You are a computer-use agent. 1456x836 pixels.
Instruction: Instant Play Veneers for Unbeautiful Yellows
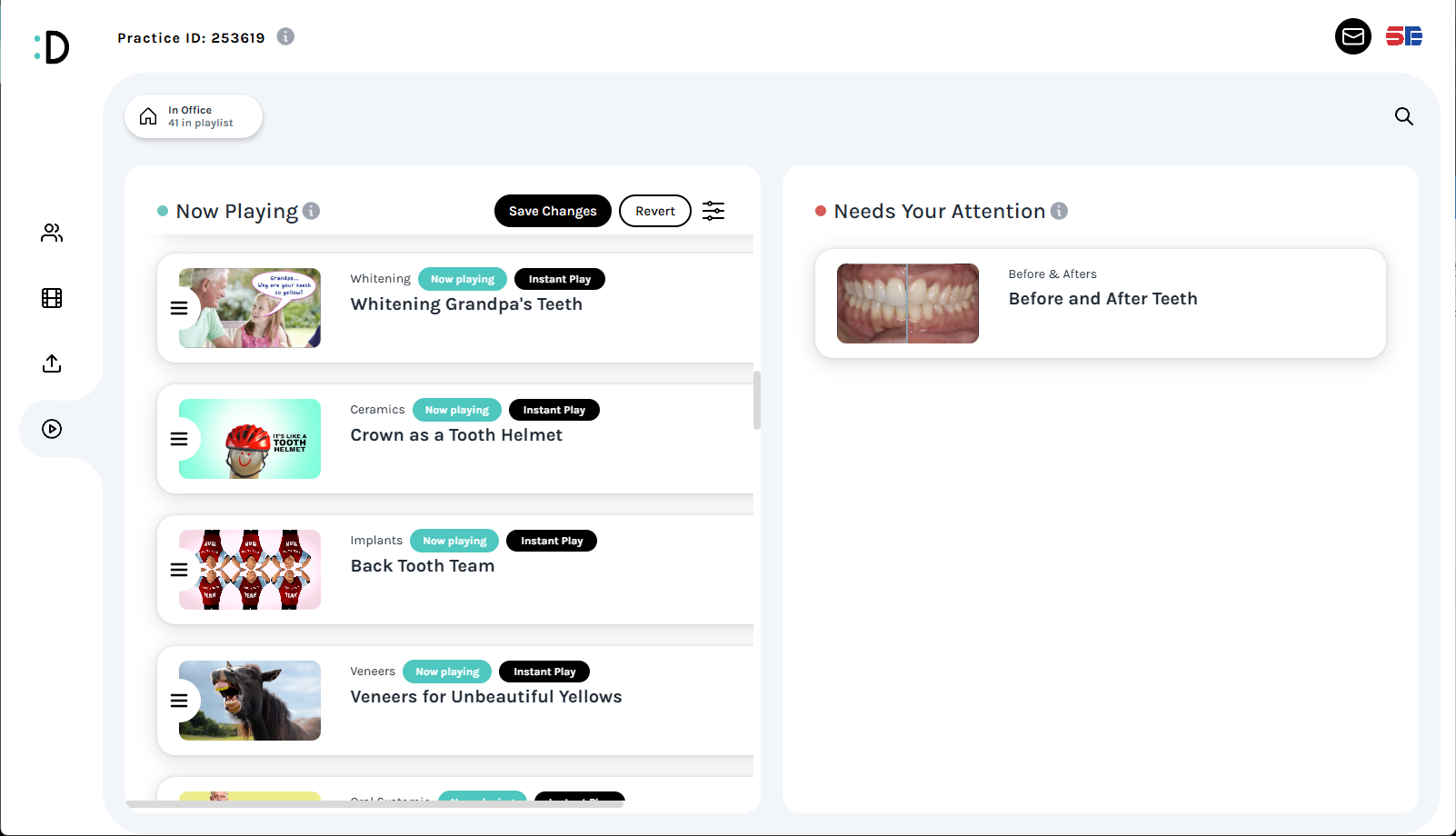click(x=544, y=672)
